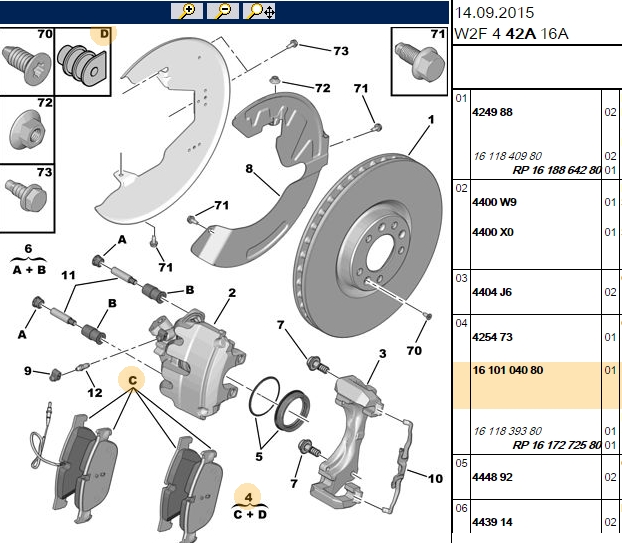Open part number 4404 J6
622x543 pixels.
tap(492, 292)
